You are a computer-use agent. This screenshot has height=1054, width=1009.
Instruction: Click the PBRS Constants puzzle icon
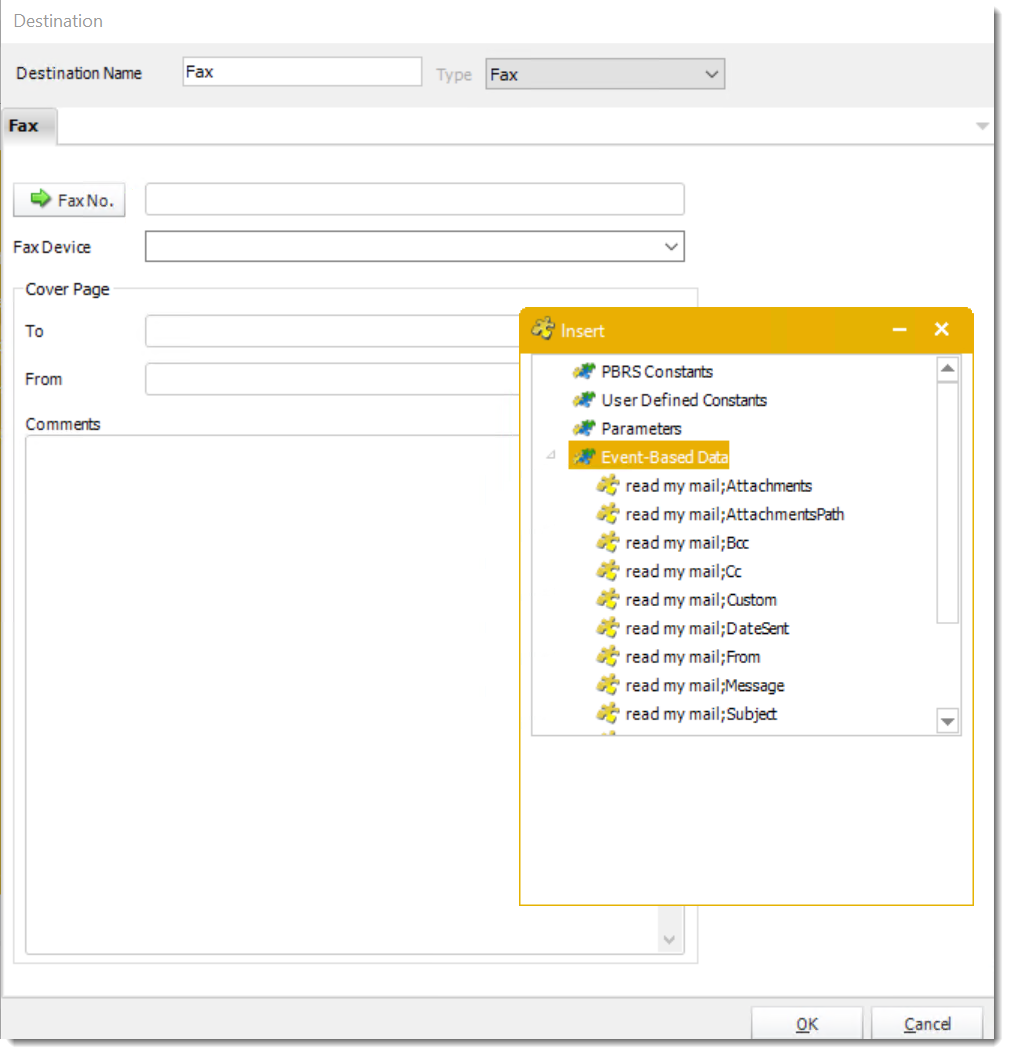click(x=583, y=371)
